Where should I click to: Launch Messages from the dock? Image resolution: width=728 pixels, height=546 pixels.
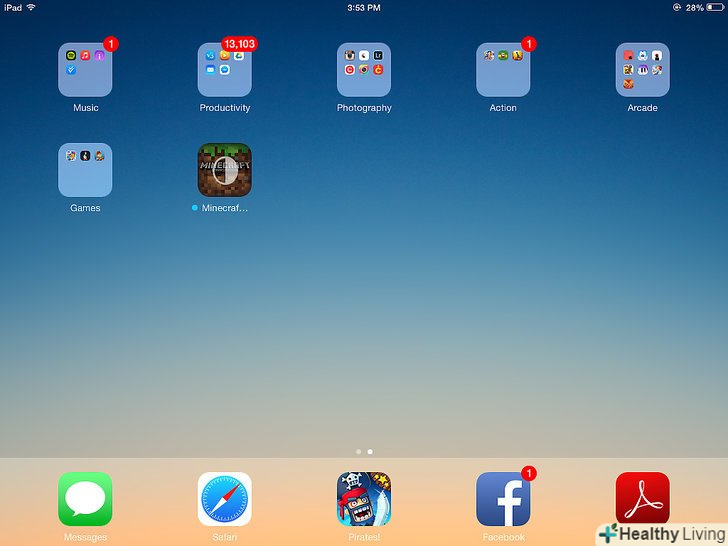click(x=85, y=499)
